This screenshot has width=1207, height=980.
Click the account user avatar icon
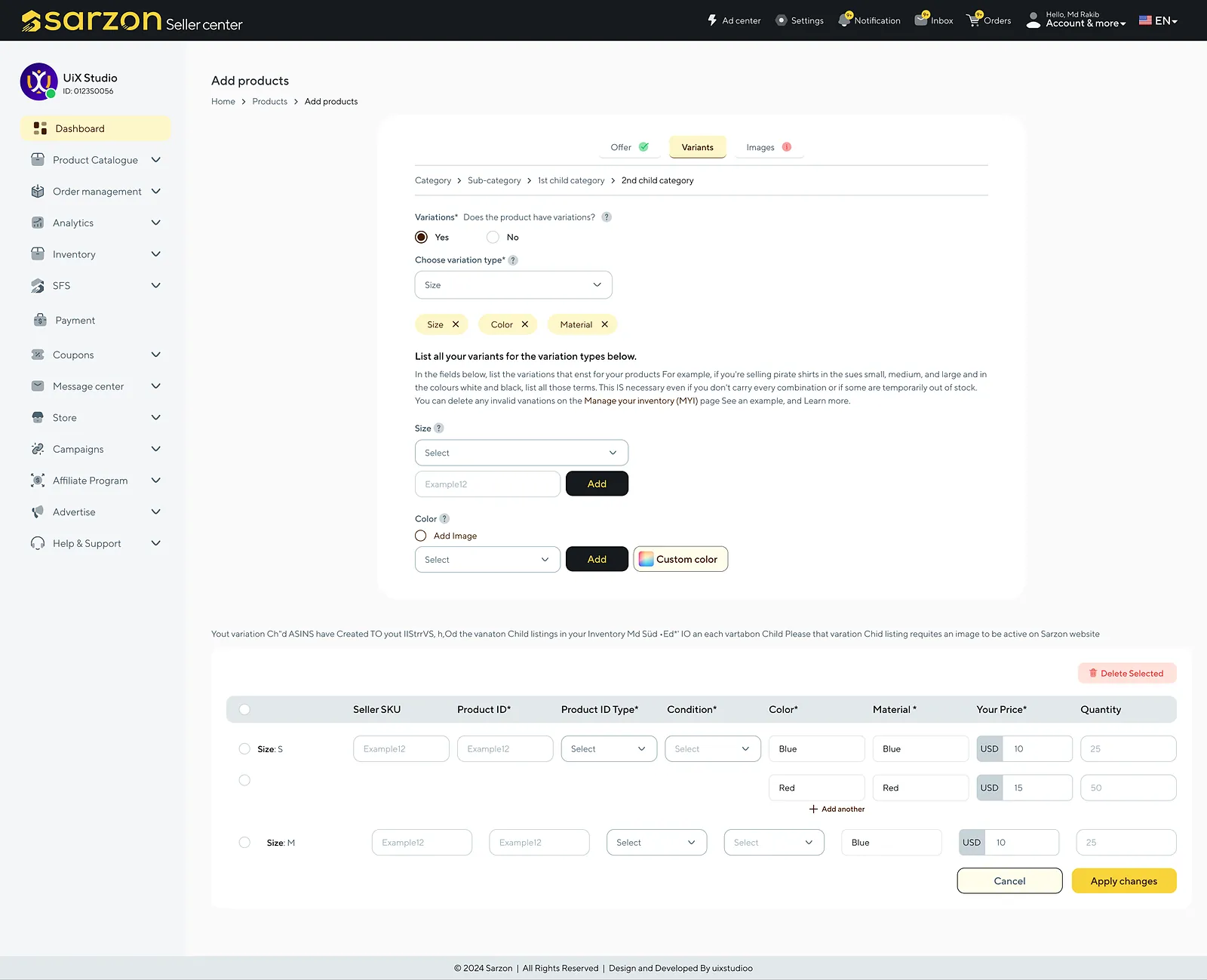click(1033, 20)
